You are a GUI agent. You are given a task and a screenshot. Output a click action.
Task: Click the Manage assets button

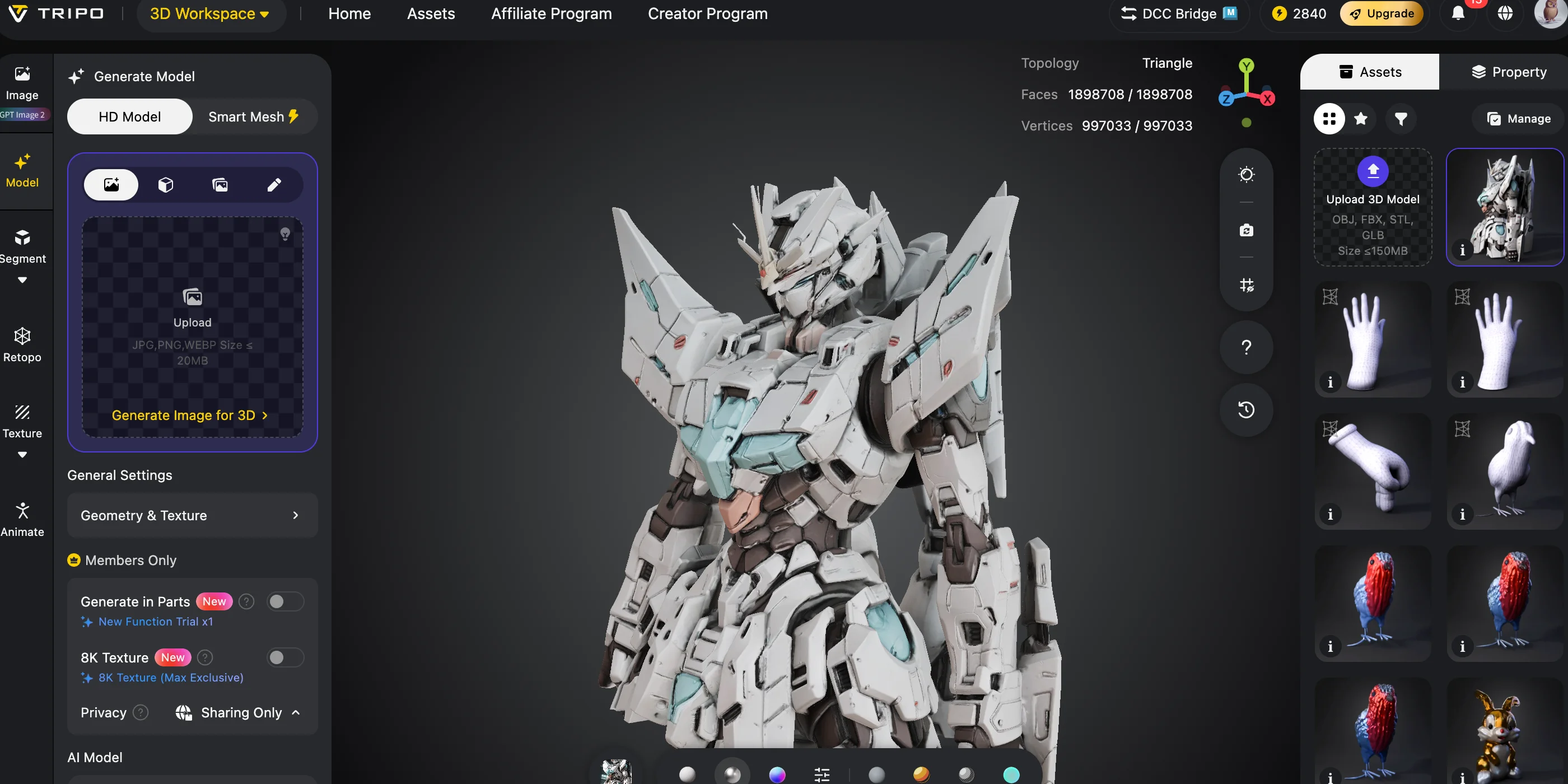1519,119
